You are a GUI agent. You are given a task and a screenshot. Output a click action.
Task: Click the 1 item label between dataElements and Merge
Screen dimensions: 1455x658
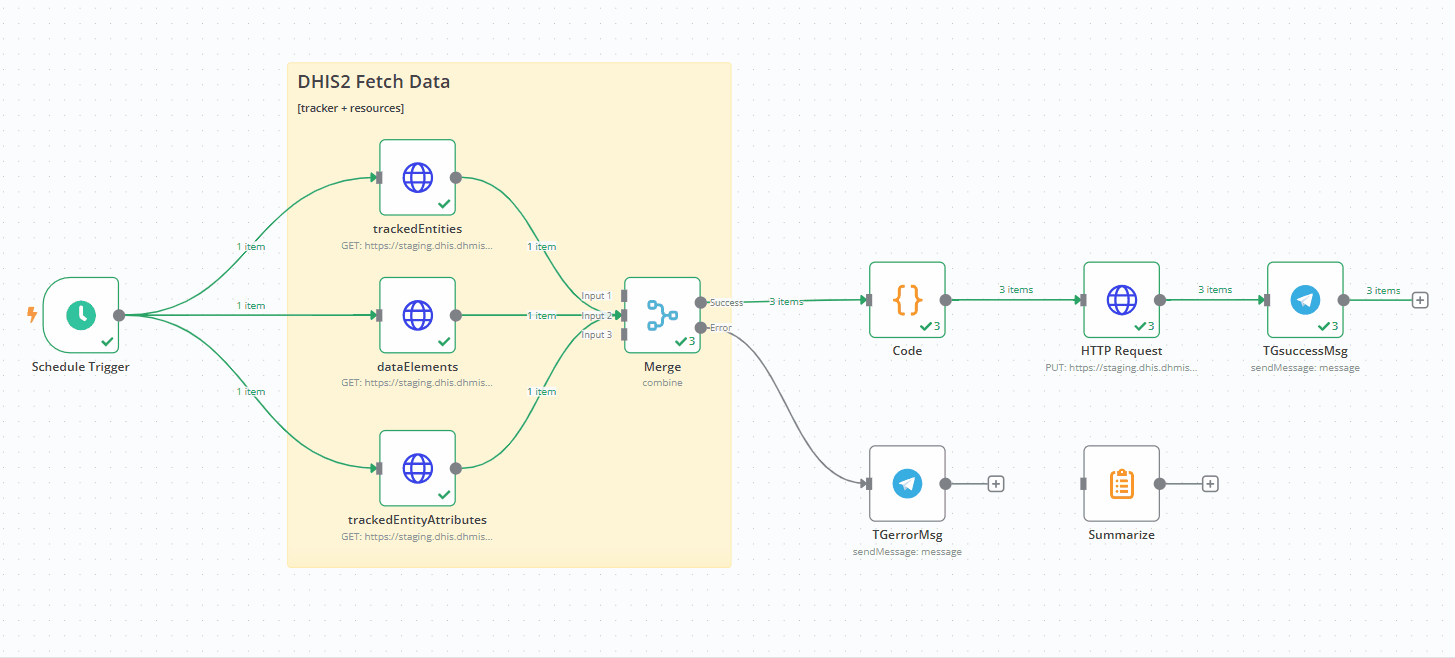tap(542, 315)
